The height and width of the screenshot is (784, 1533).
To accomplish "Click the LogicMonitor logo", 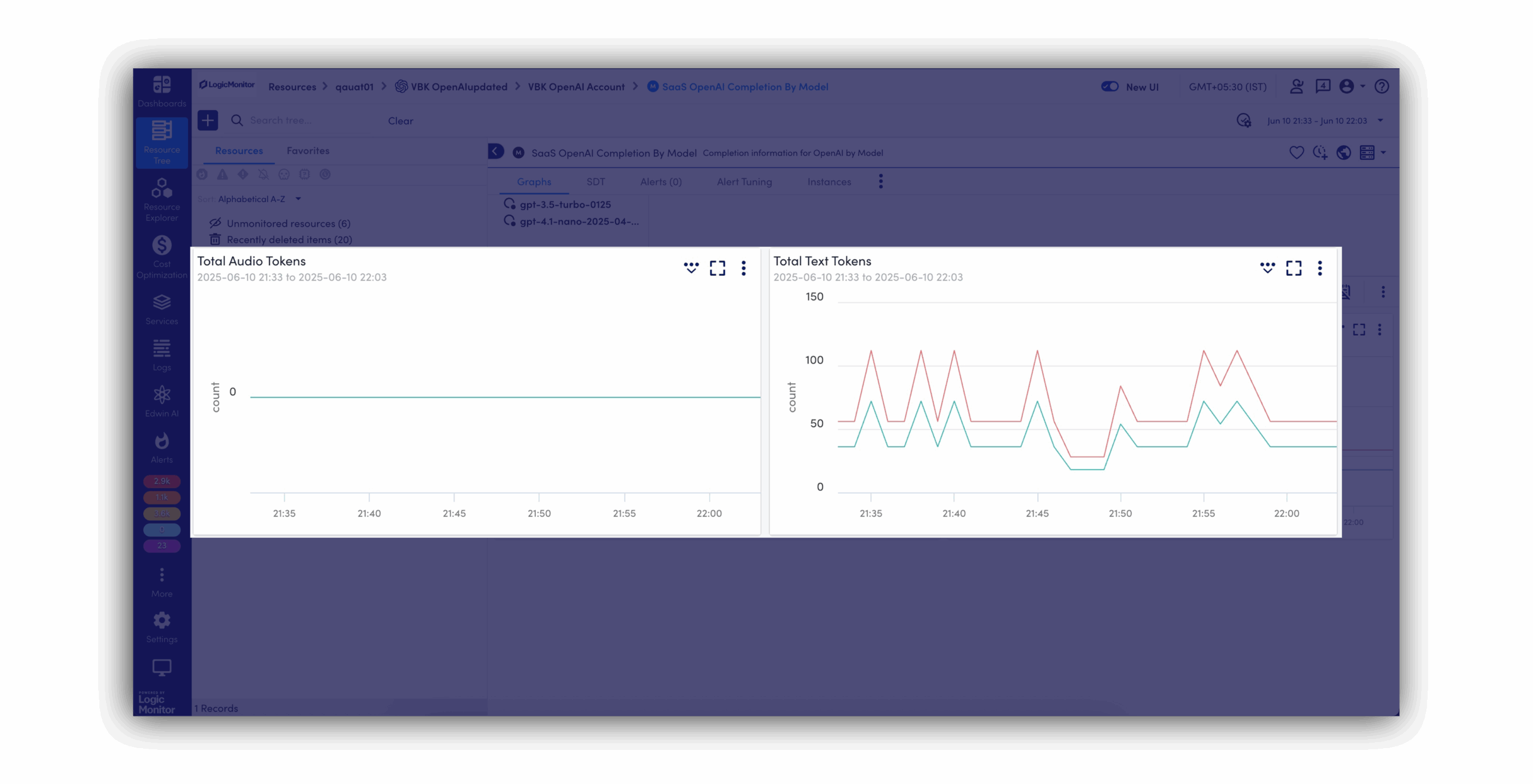I will pos(227,85).
